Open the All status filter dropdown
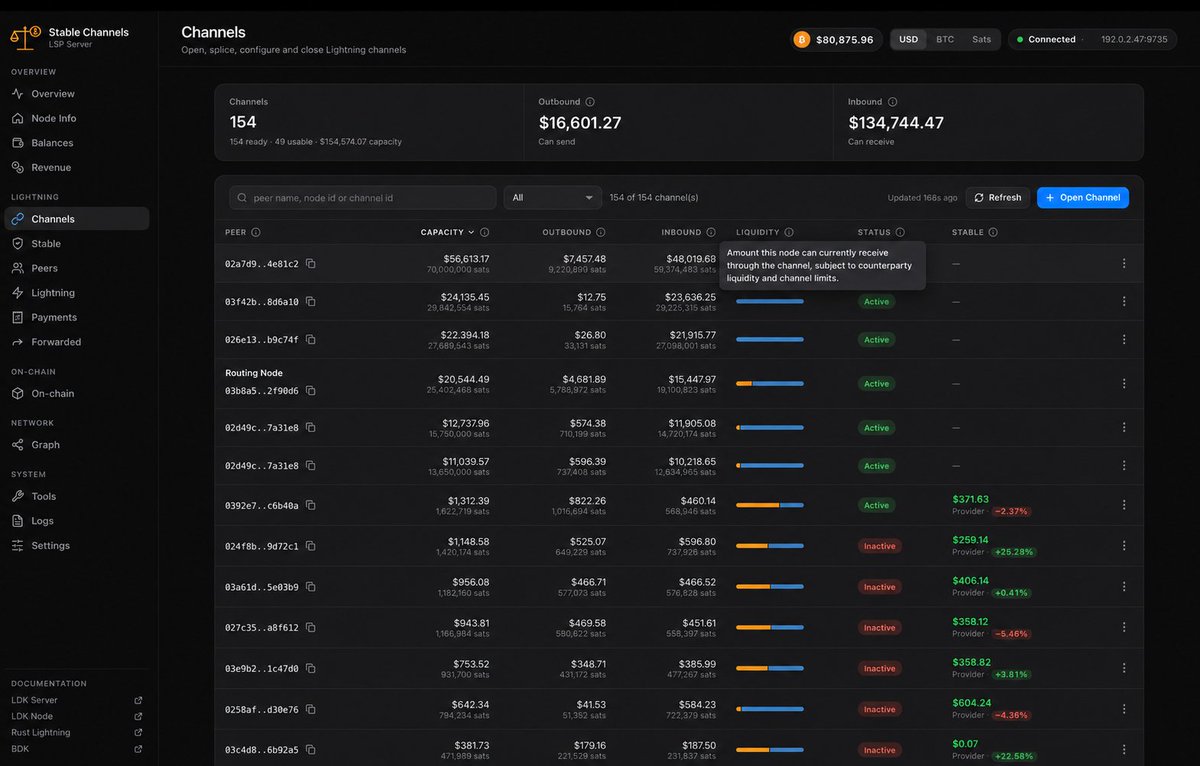1200x766 pixels. tap(553, 198)
